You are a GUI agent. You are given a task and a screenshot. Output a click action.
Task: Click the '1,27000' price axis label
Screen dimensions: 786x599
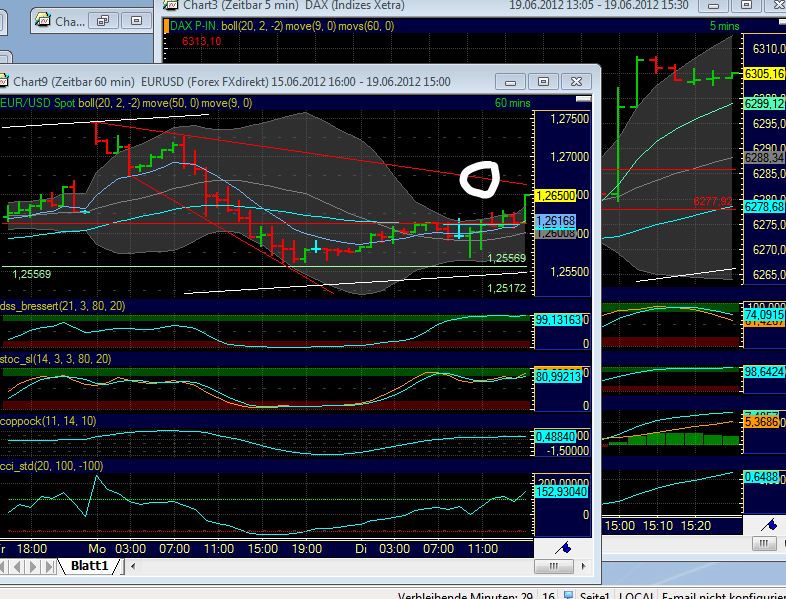tap(569, 157)
